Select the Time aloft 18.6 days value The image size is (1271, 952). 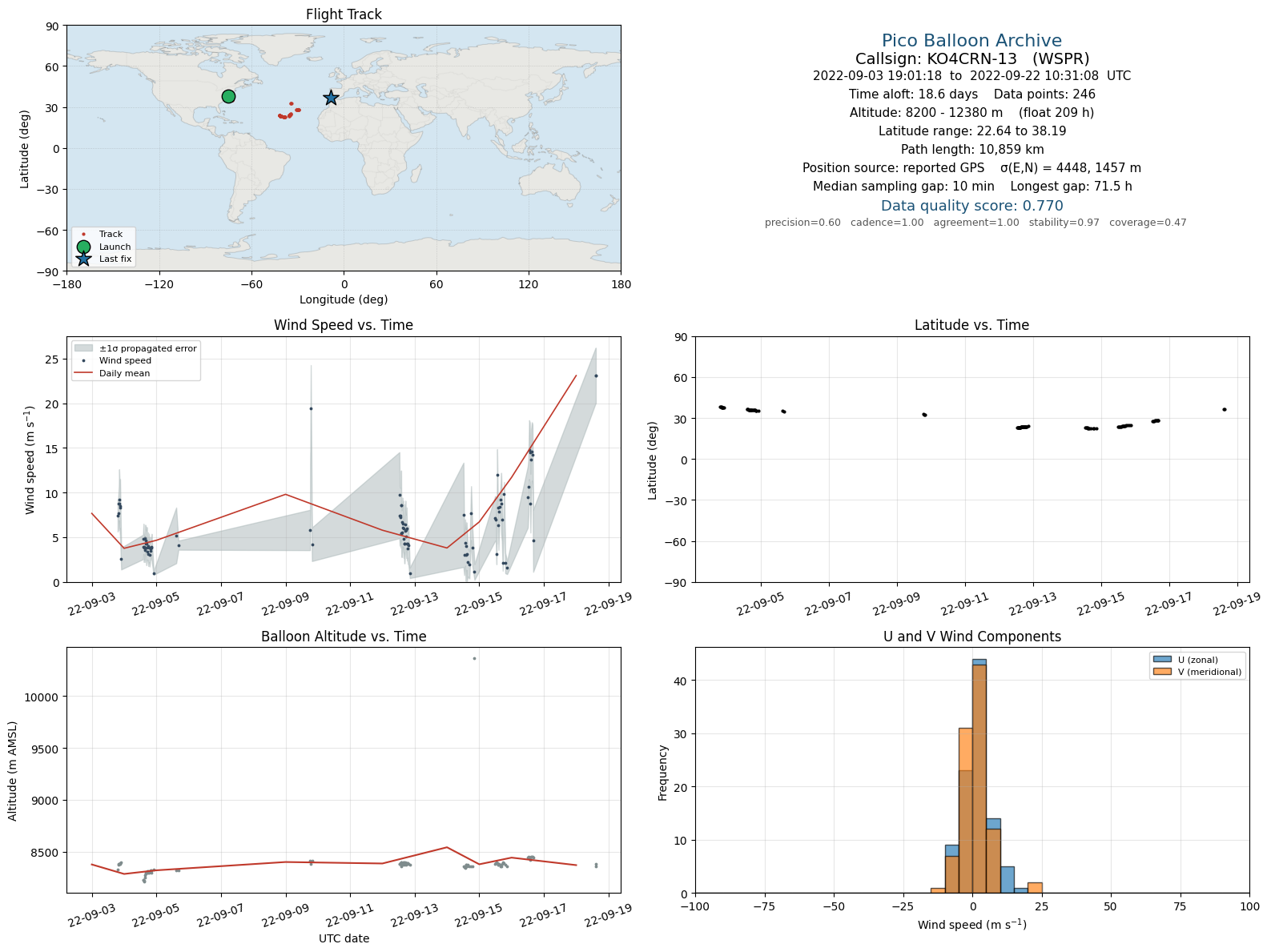coord(913,94)
